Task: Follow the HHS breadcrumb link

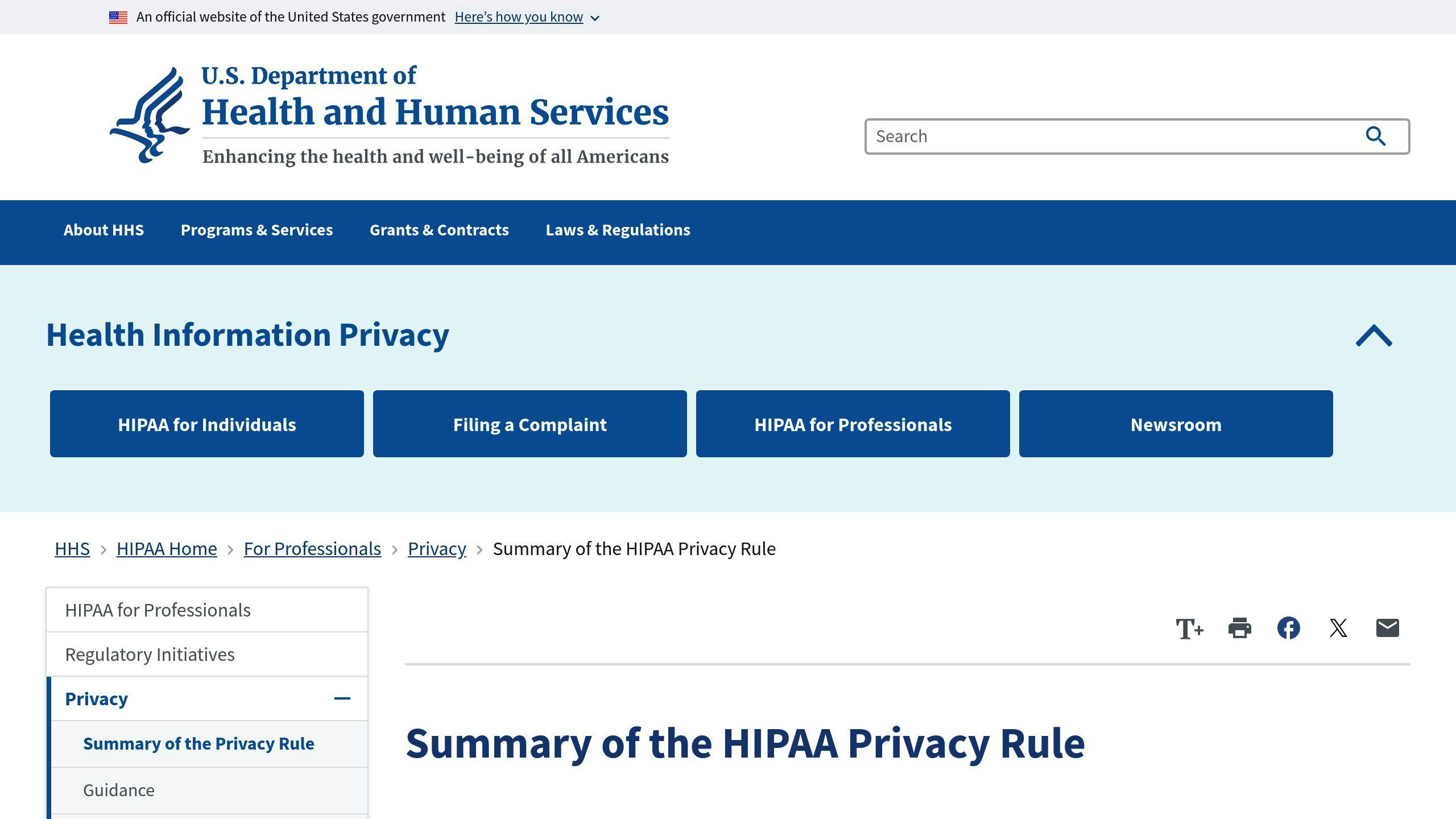Action: (72, 549)
